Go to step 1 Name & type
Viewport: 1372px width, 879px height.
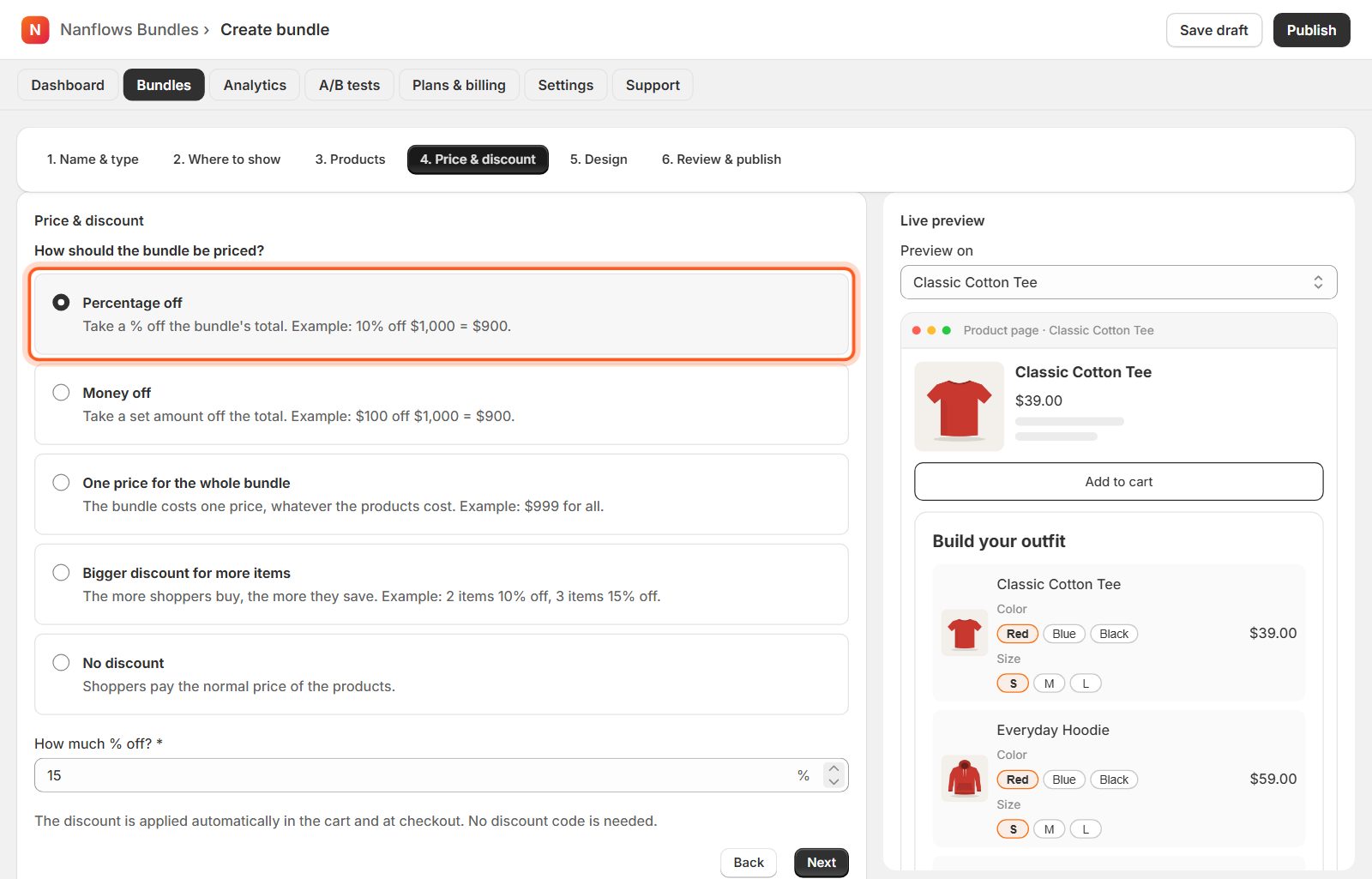point(93,160)
